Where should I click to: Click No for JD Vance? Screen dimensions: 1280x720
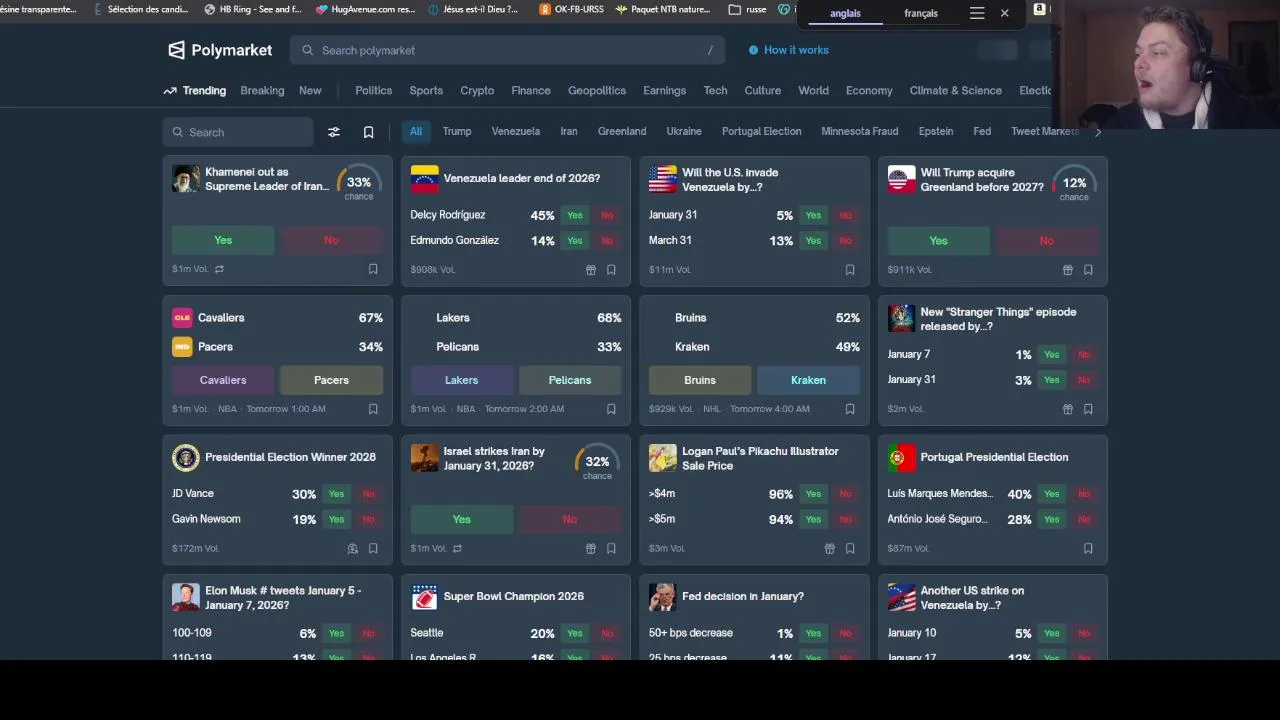pyautogui.click(x=368, y=494)
